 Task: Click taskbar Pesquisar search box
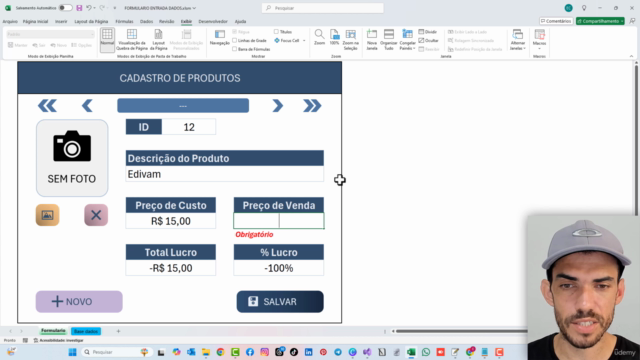point(116,352)
